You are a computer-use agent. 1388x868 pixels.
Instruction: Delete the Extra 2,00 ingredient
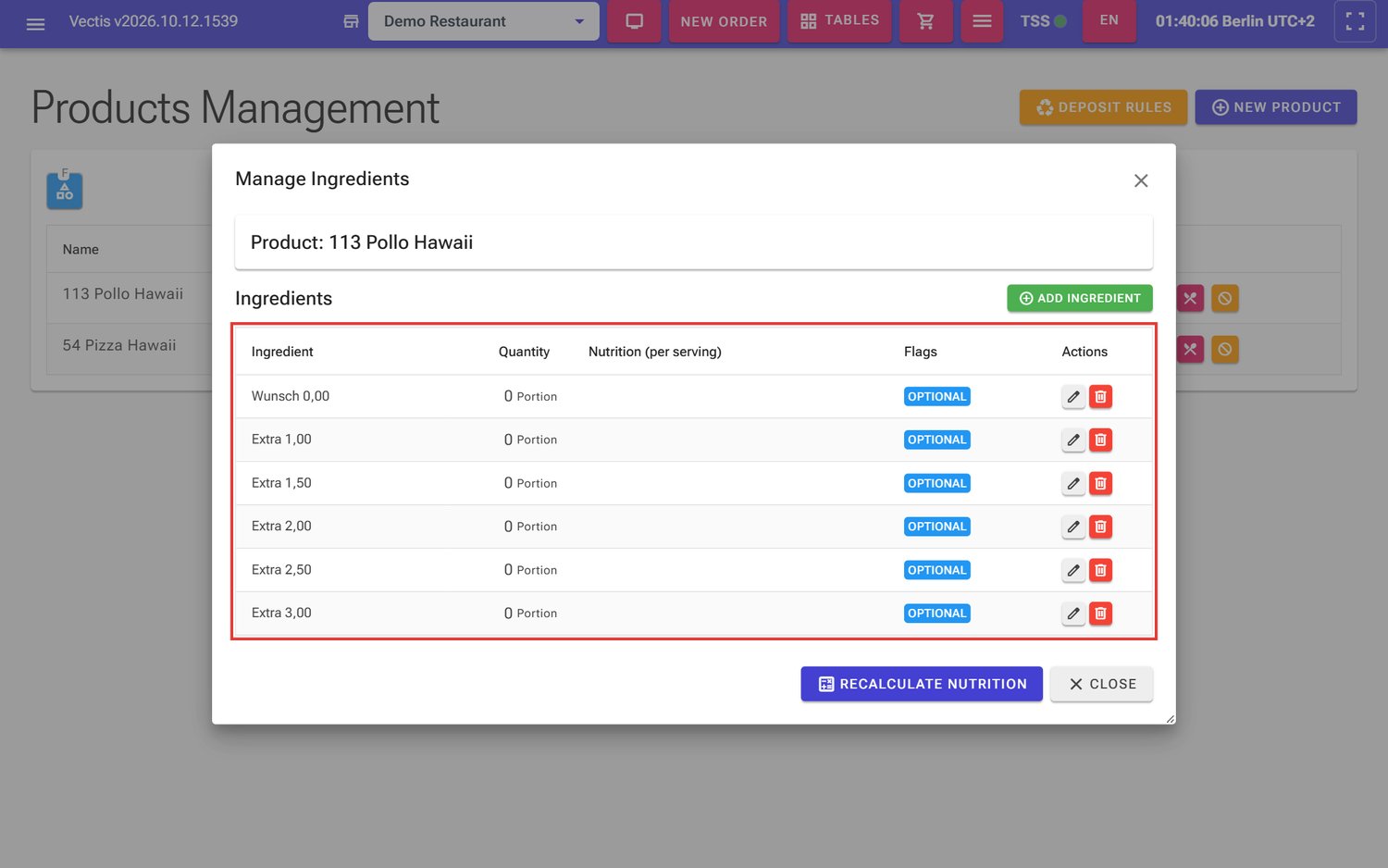point(1100,527)
